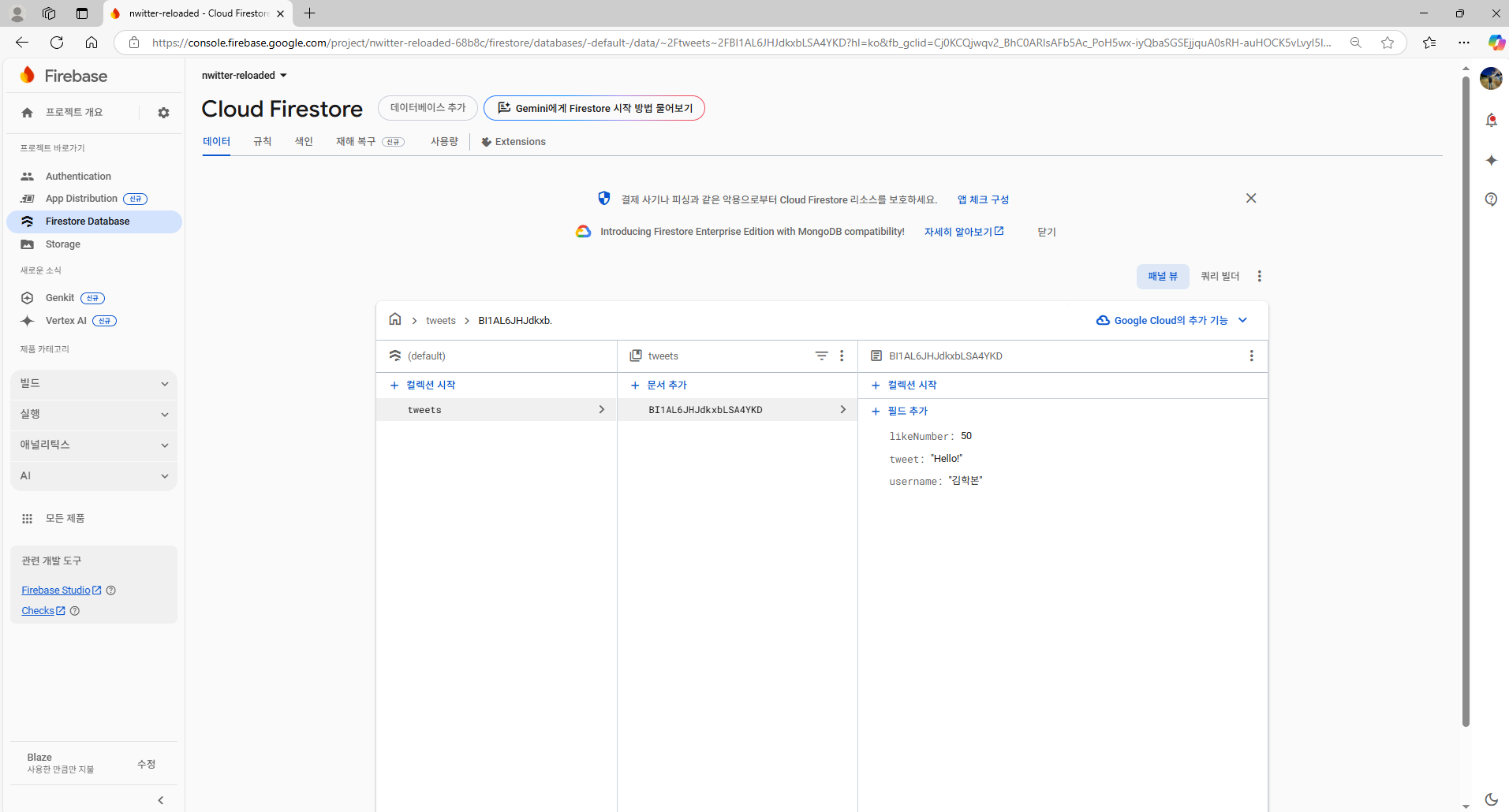Click 필드 추가 to add field
1509x812 pixels.
coord(899,411)
